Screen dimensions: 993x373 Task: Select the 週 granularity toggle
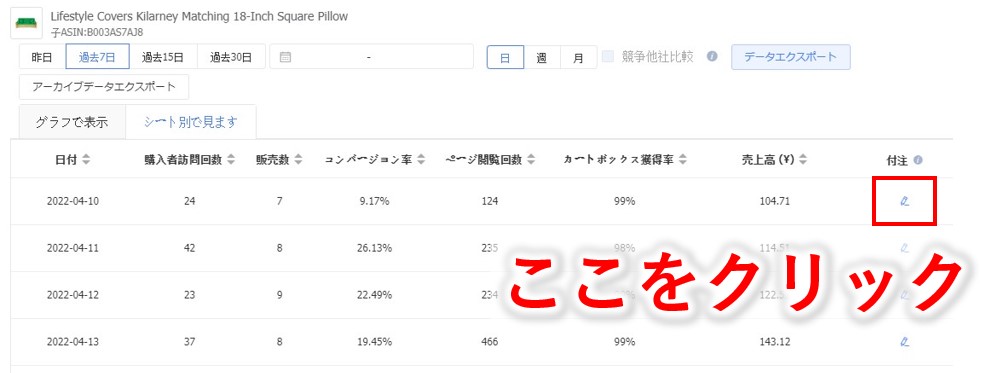click(x=541, y=57)
